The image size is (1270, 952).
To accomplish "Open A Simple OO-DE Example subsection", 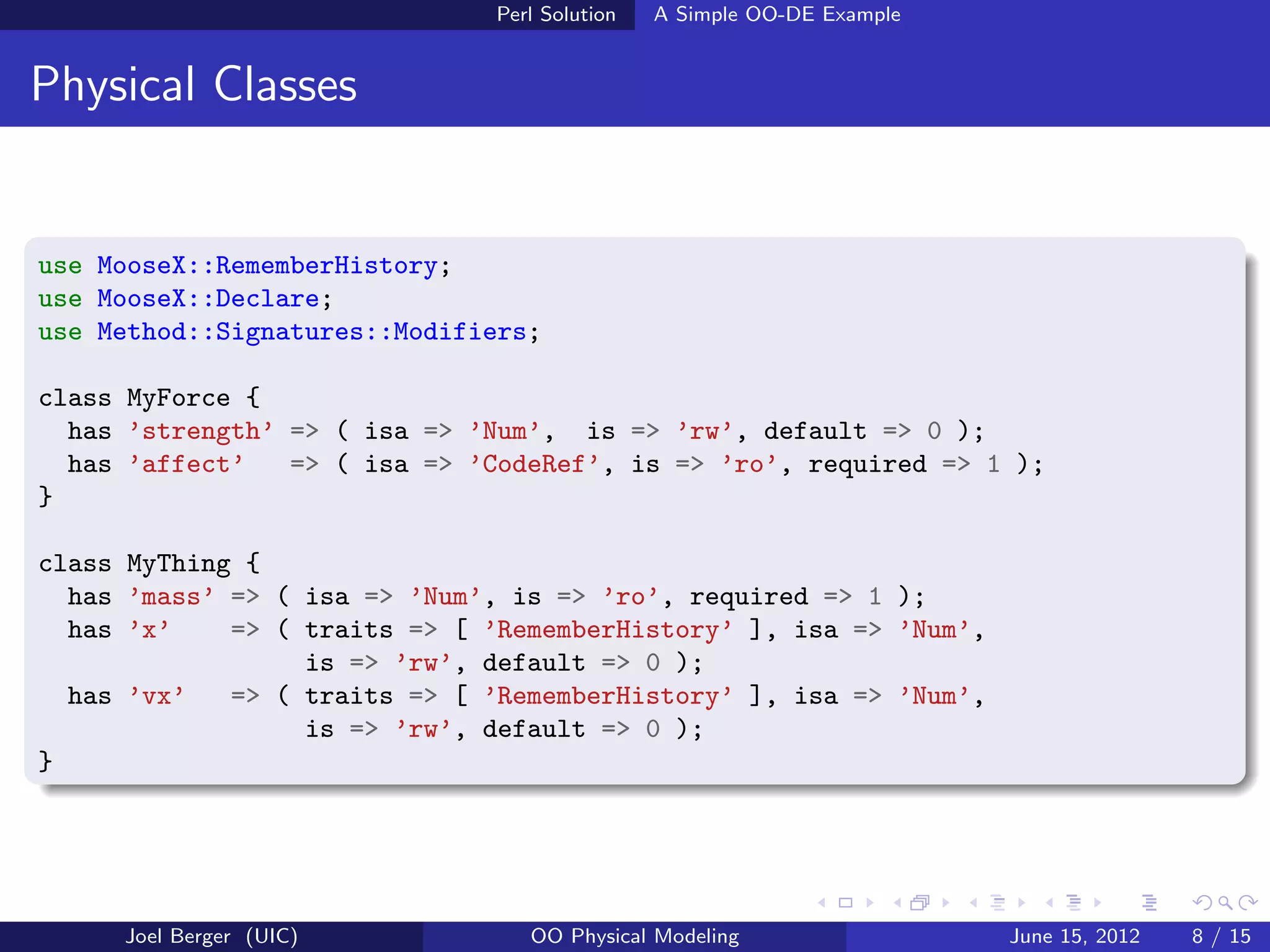I will pyautogui.click(x=777, y=14).
